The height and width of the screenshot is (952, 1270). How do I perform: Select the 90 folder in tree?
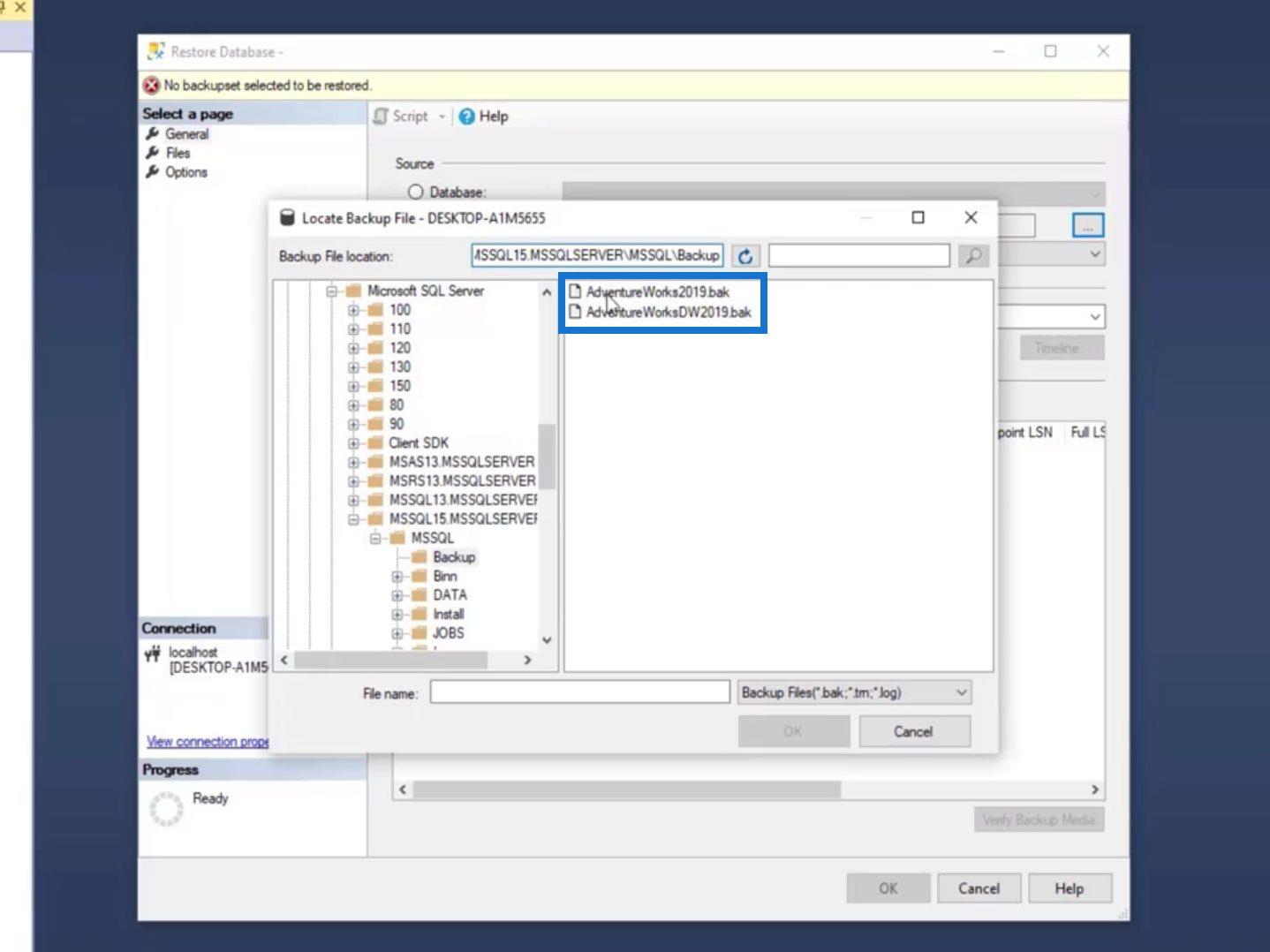396,424
